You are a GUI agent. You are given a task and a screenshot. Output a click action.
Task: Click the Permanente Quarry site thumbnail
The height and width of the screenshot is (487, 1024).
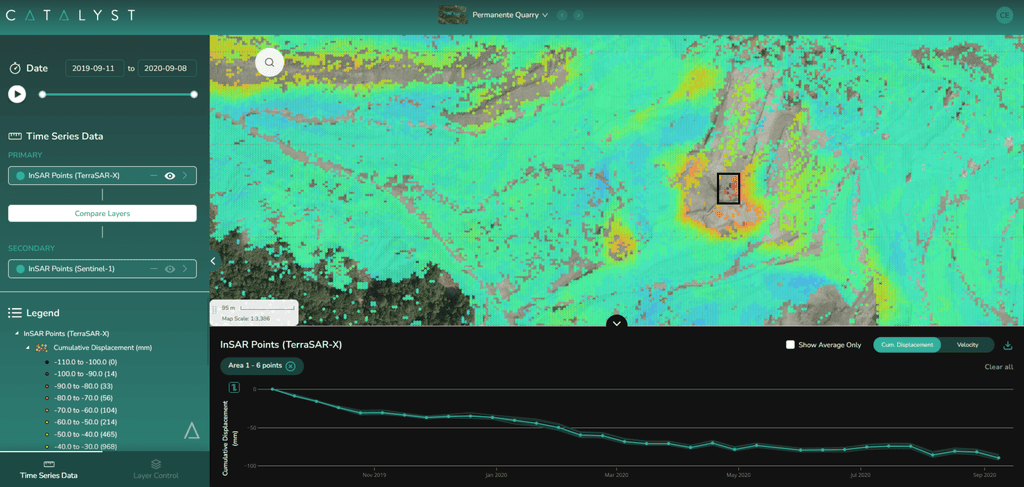[x=453, y=14]
